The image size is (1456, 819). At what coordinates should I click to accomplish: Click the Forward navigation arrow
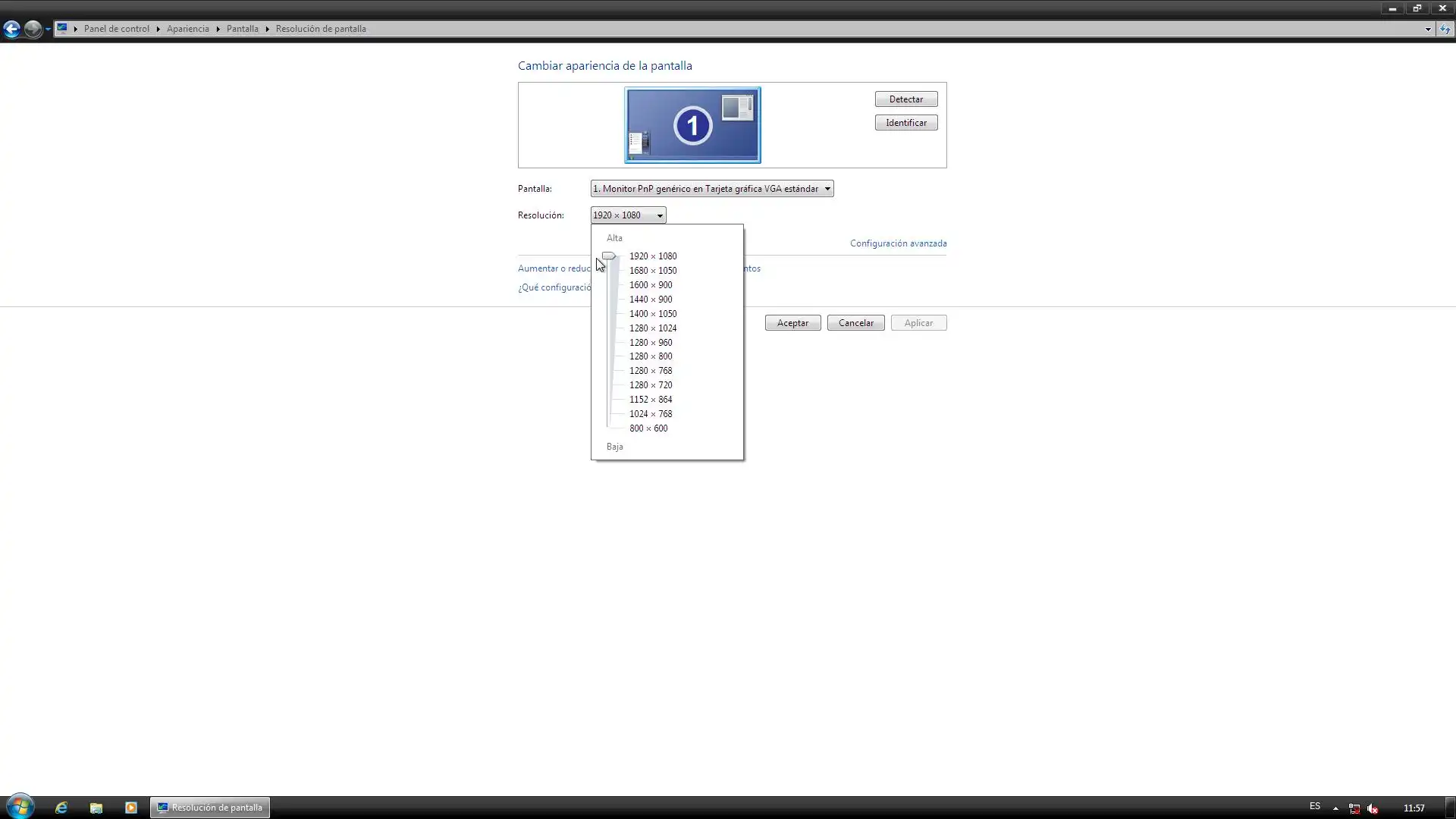(x=33, y=29)
